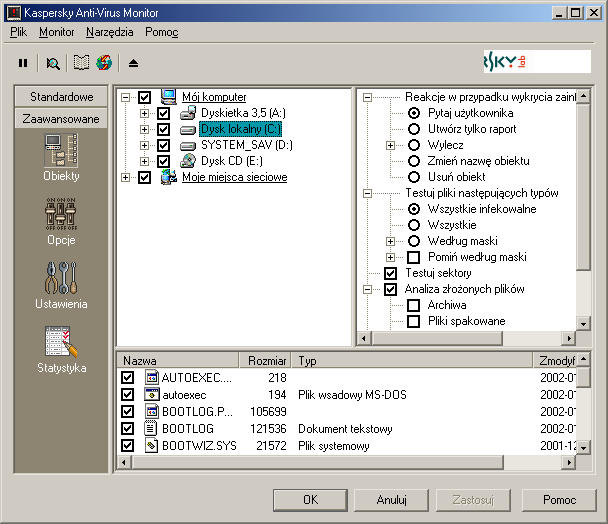Open the Monitor menu
608x524 pixels.
57,32
